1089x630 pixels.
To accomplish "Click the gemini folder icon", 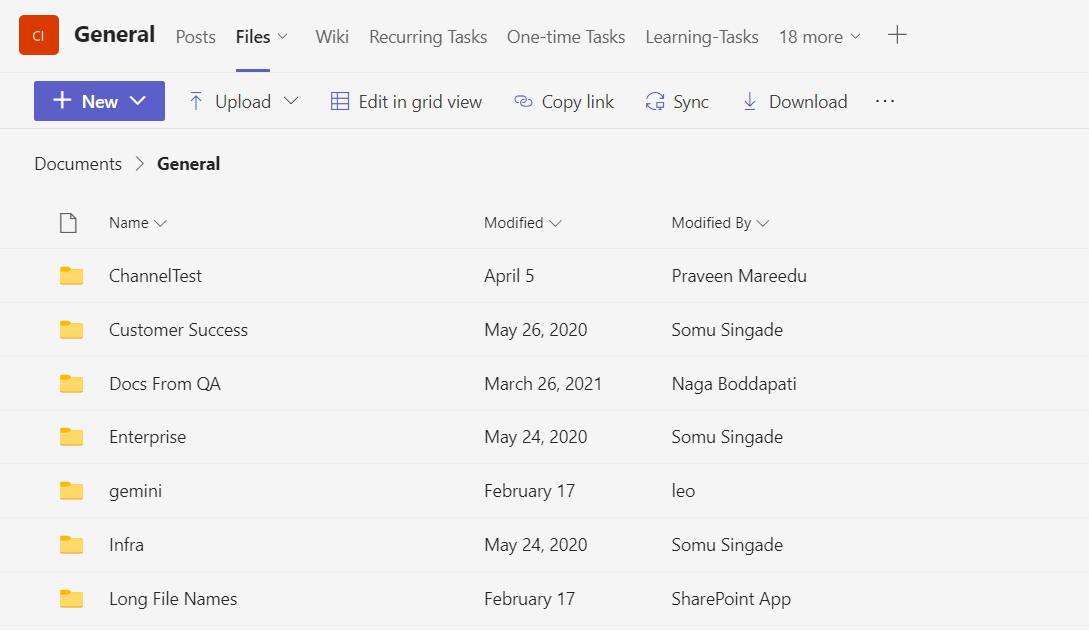I will click(71, 491).
